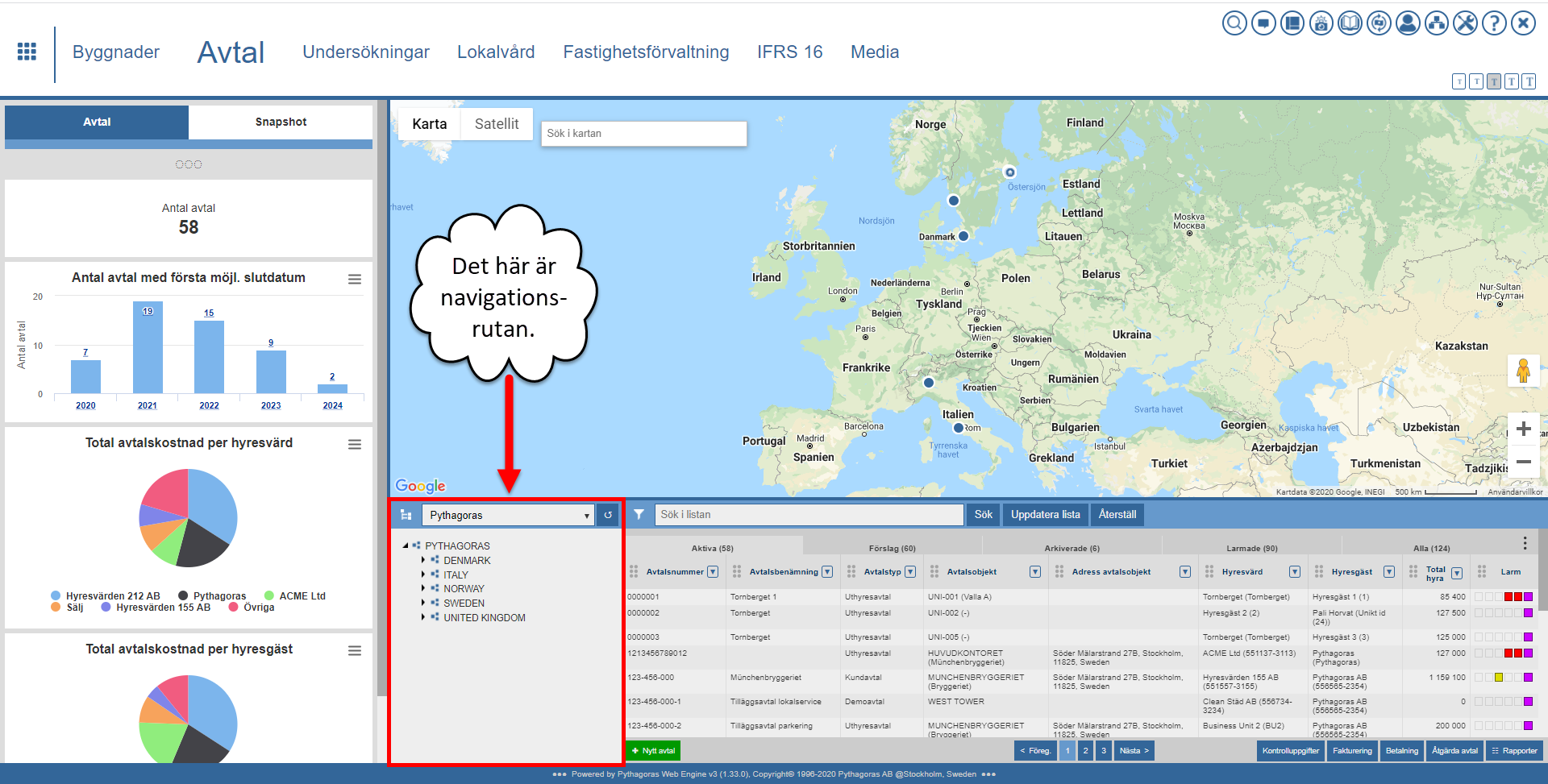Switch to the Arkiverade (6) tab
Screen dimensions: 1548x784
(1072, 549)
